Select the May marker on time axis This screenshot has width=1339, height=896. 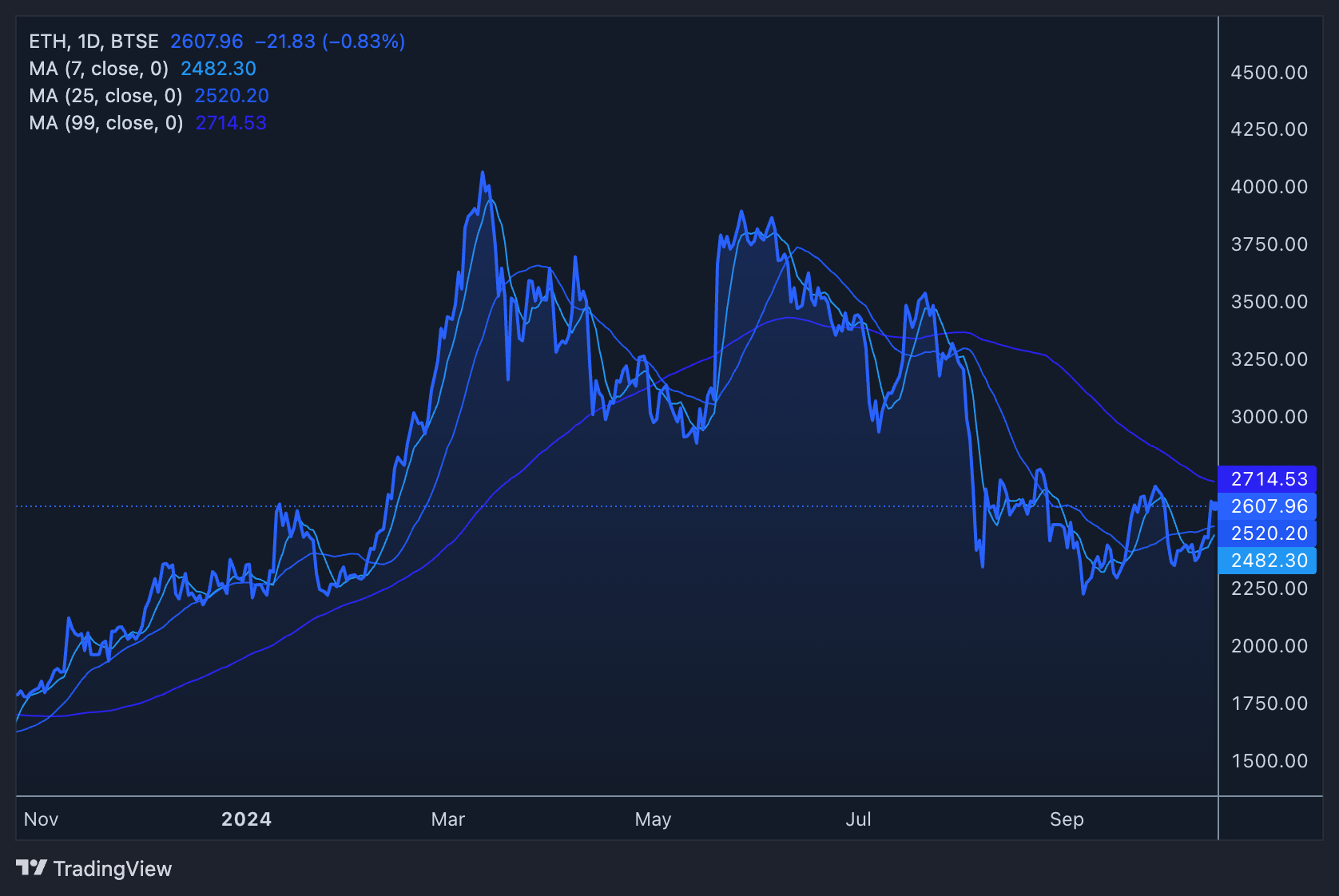tap(653, 819)
